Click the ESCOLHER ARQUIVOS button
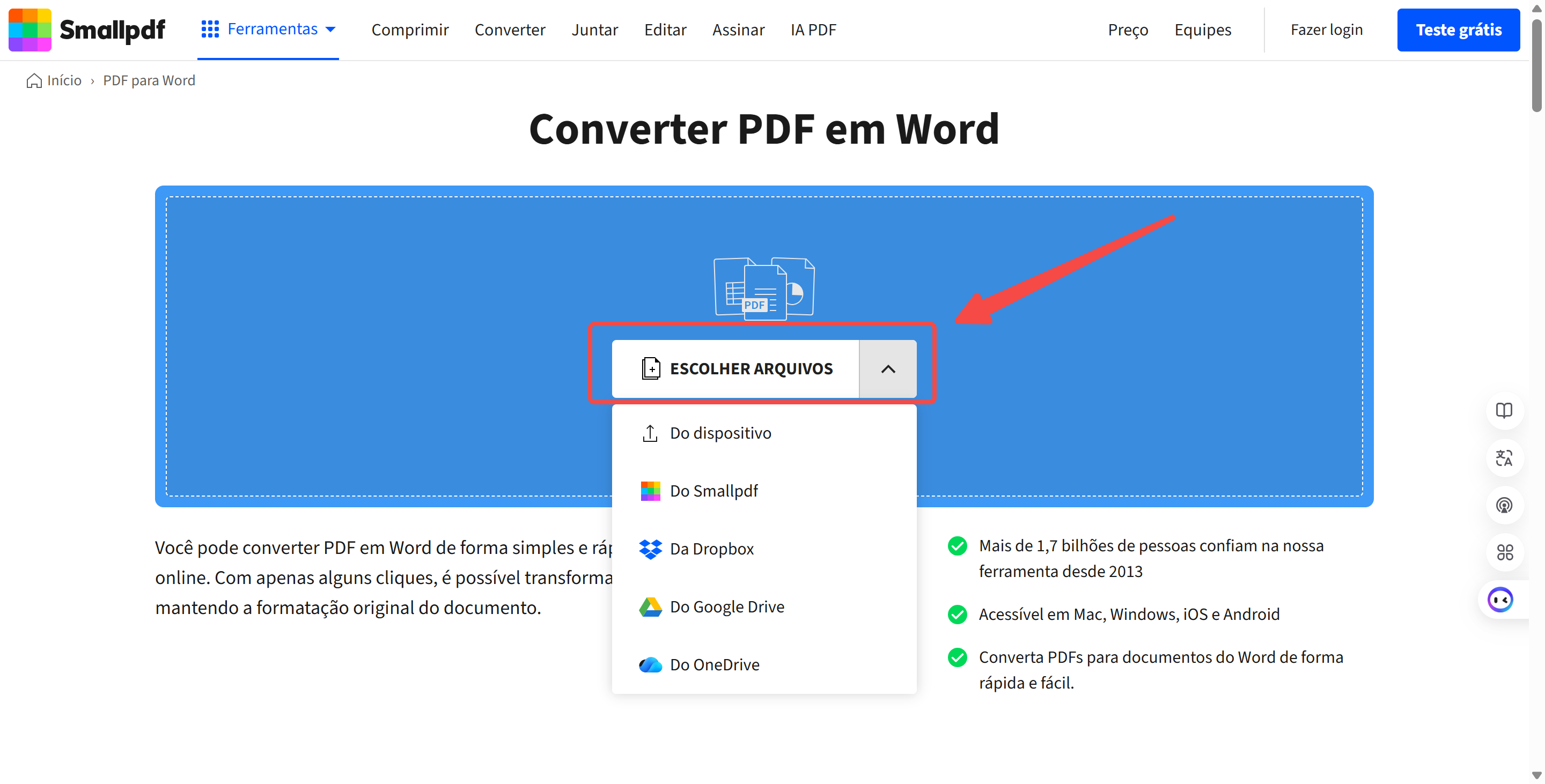 point(735,368)
